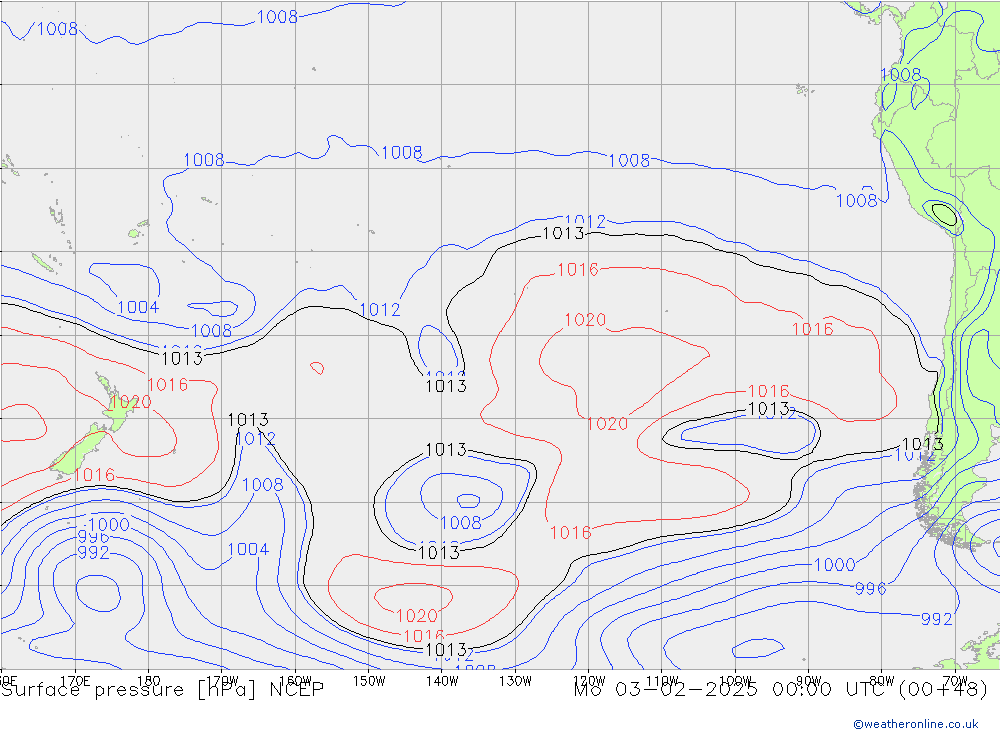
Task: Click the blue 1004 label beneath the 1008 near 165W
Action: pyautogui.click(x=248, y=549)
